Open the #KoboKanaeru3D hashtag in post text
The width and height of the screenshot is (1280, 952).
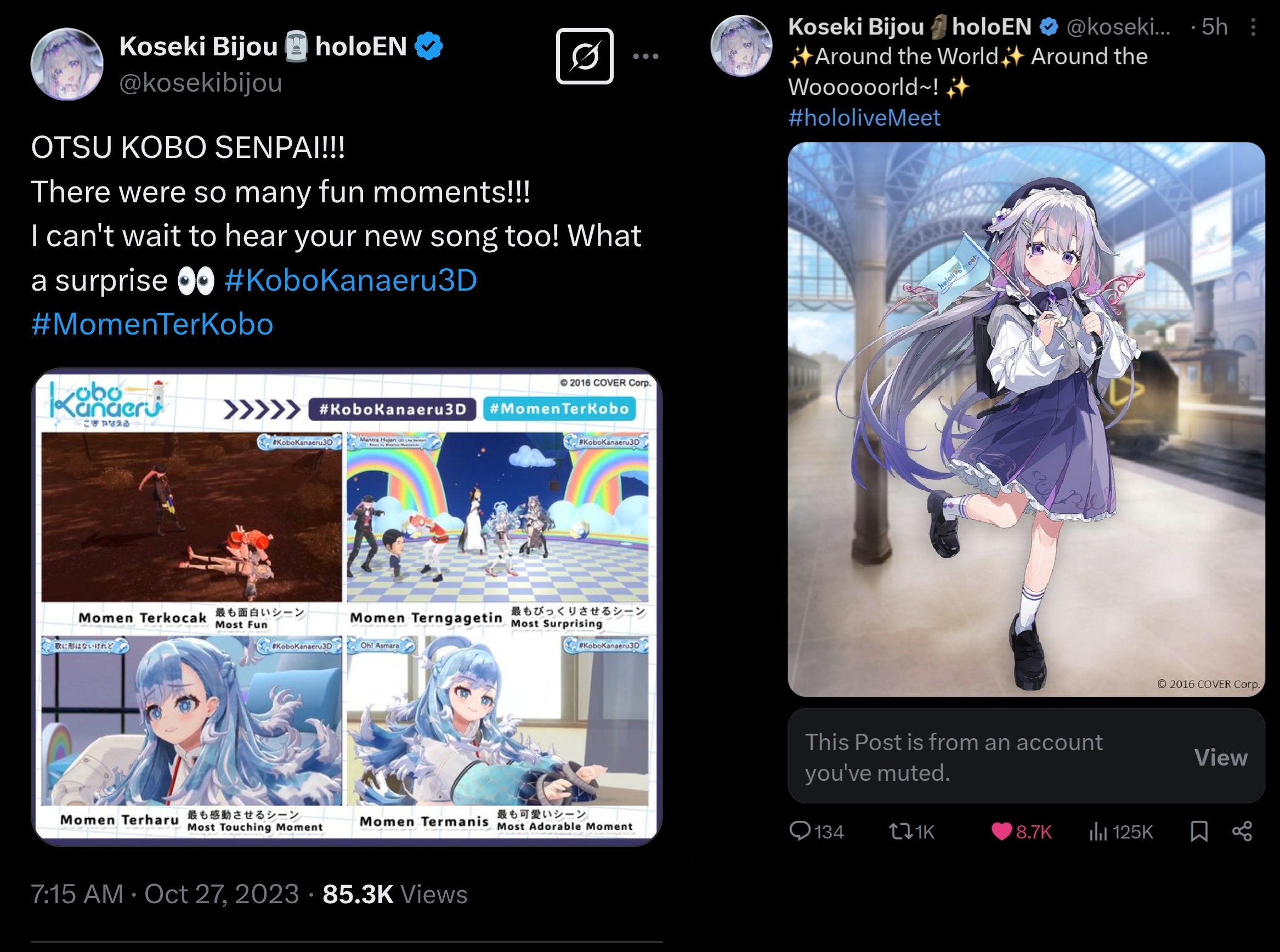click(x=350, y=280)
